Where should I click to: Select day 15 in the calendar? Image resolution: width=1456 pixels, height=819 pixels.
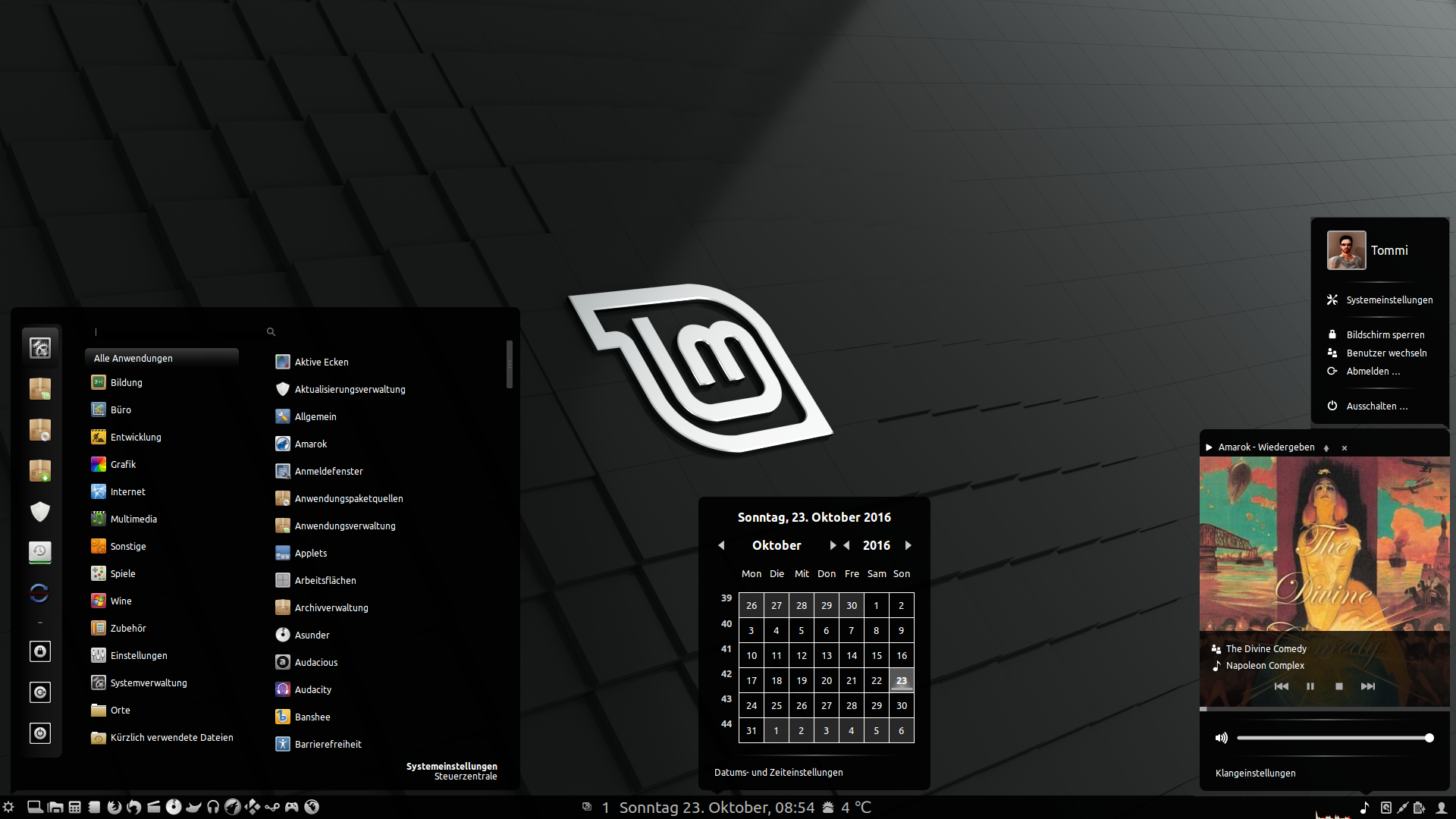(x=877, y=655)
